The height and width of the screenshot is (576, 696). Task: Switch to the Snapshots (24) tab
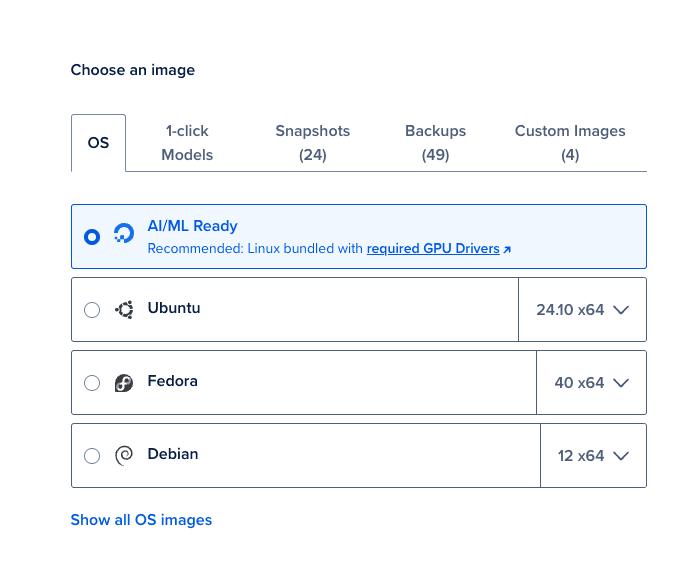click(312, 143)
